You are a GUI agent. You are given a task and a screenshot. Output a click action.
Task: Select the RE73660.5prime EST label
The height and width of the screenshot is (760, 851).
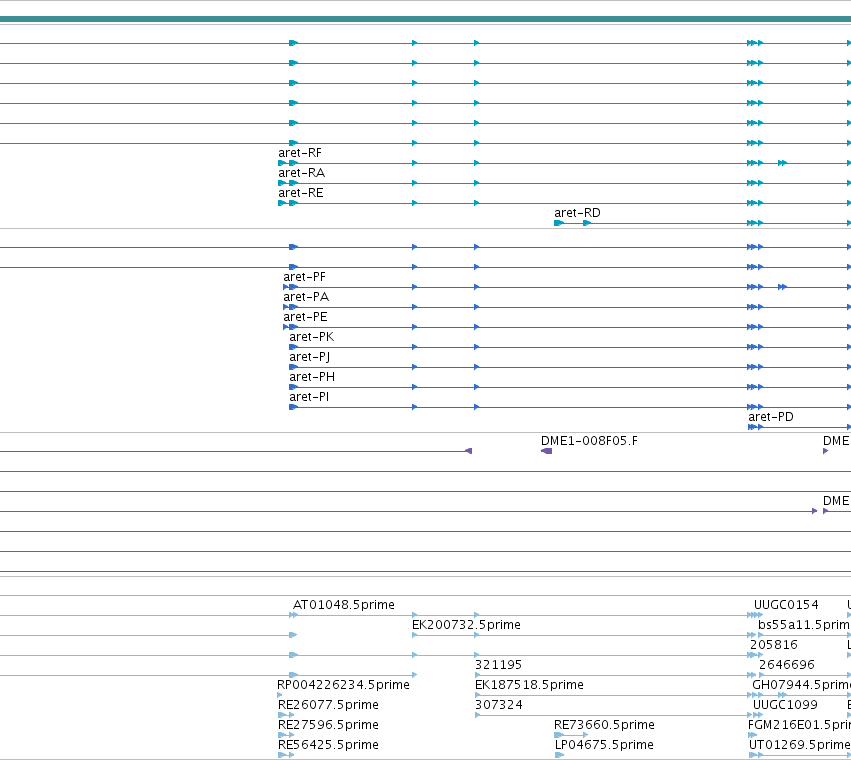(604, 725)
